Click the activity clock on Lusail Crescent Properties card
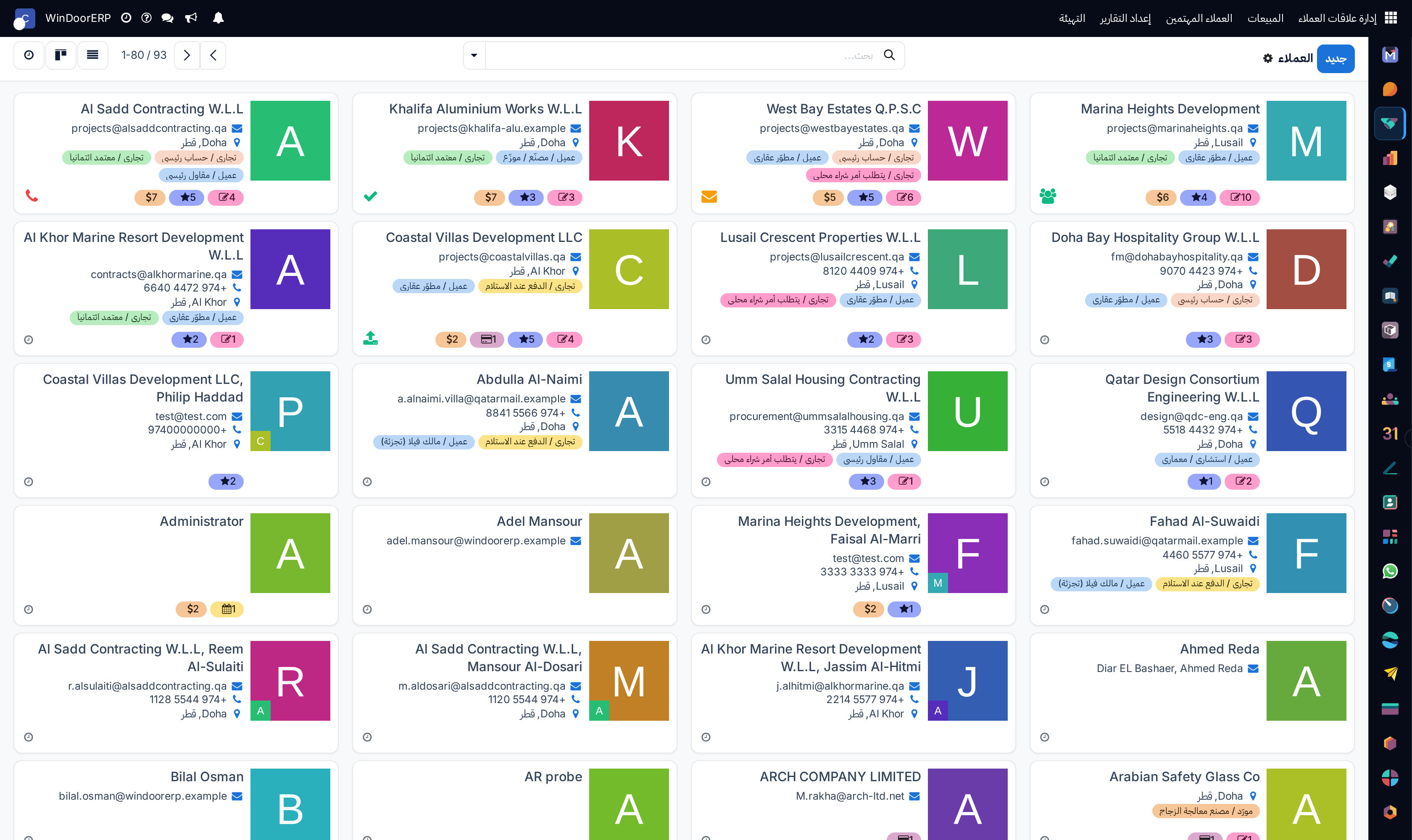This screenshot has height=840, width=1412. pos(706,340)
